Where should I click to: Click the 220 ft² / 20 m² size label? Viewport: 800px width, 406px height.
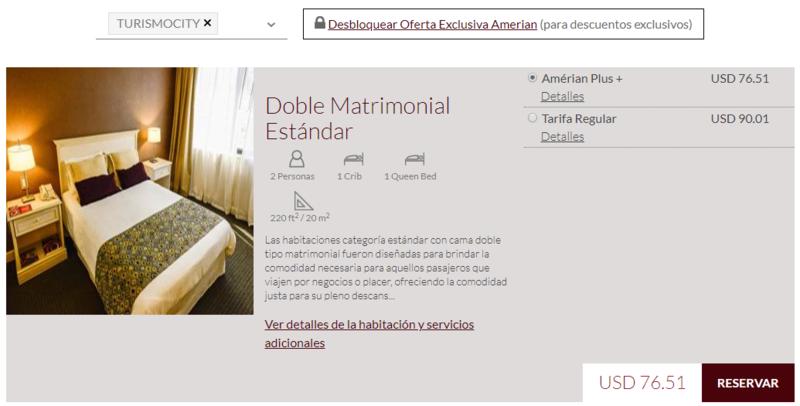[x=300, y=218]
